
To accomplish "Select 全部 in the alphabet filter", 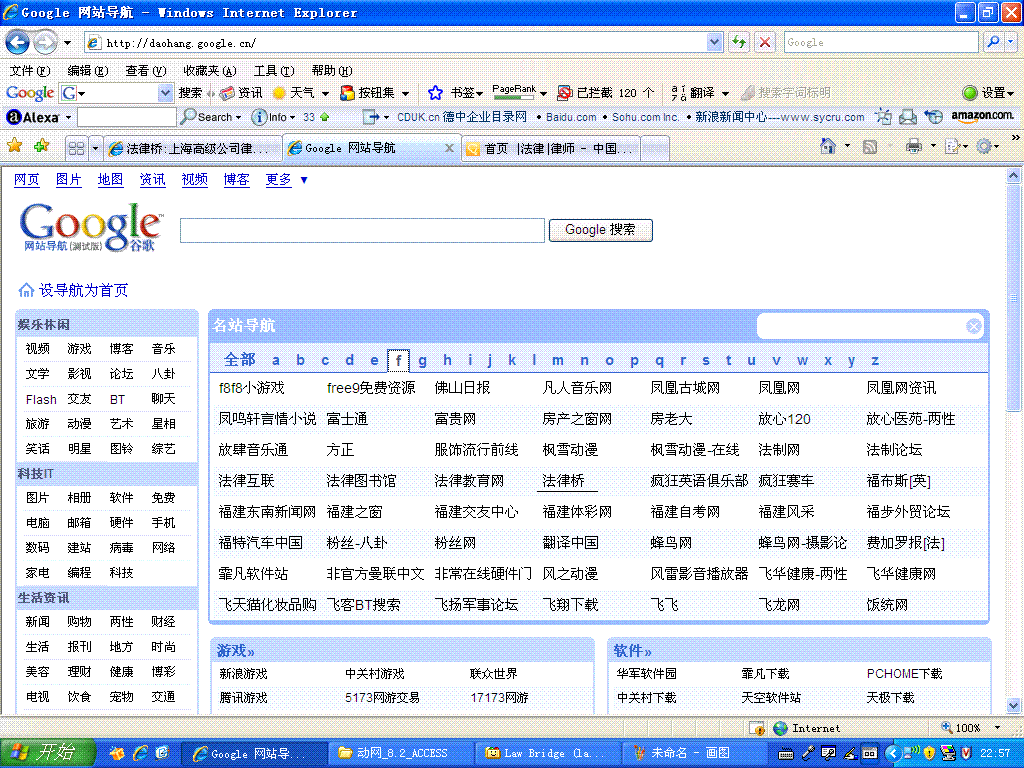I will point(240,360).
